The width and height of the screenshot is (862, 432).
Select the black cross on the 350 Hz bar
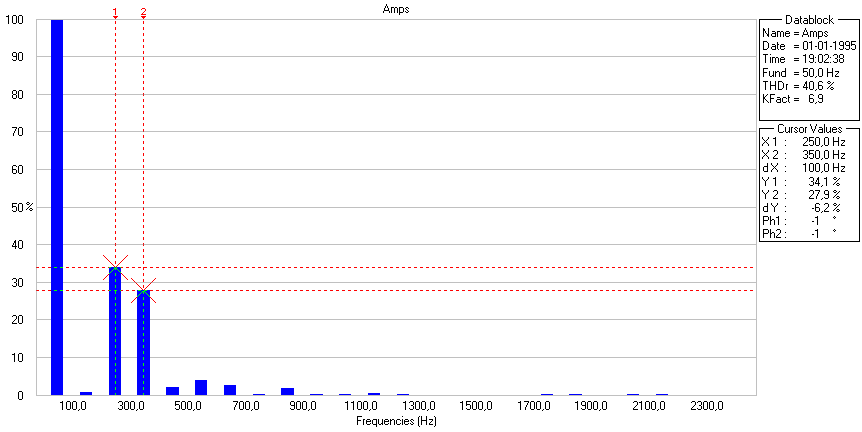(x=143, y=290)
